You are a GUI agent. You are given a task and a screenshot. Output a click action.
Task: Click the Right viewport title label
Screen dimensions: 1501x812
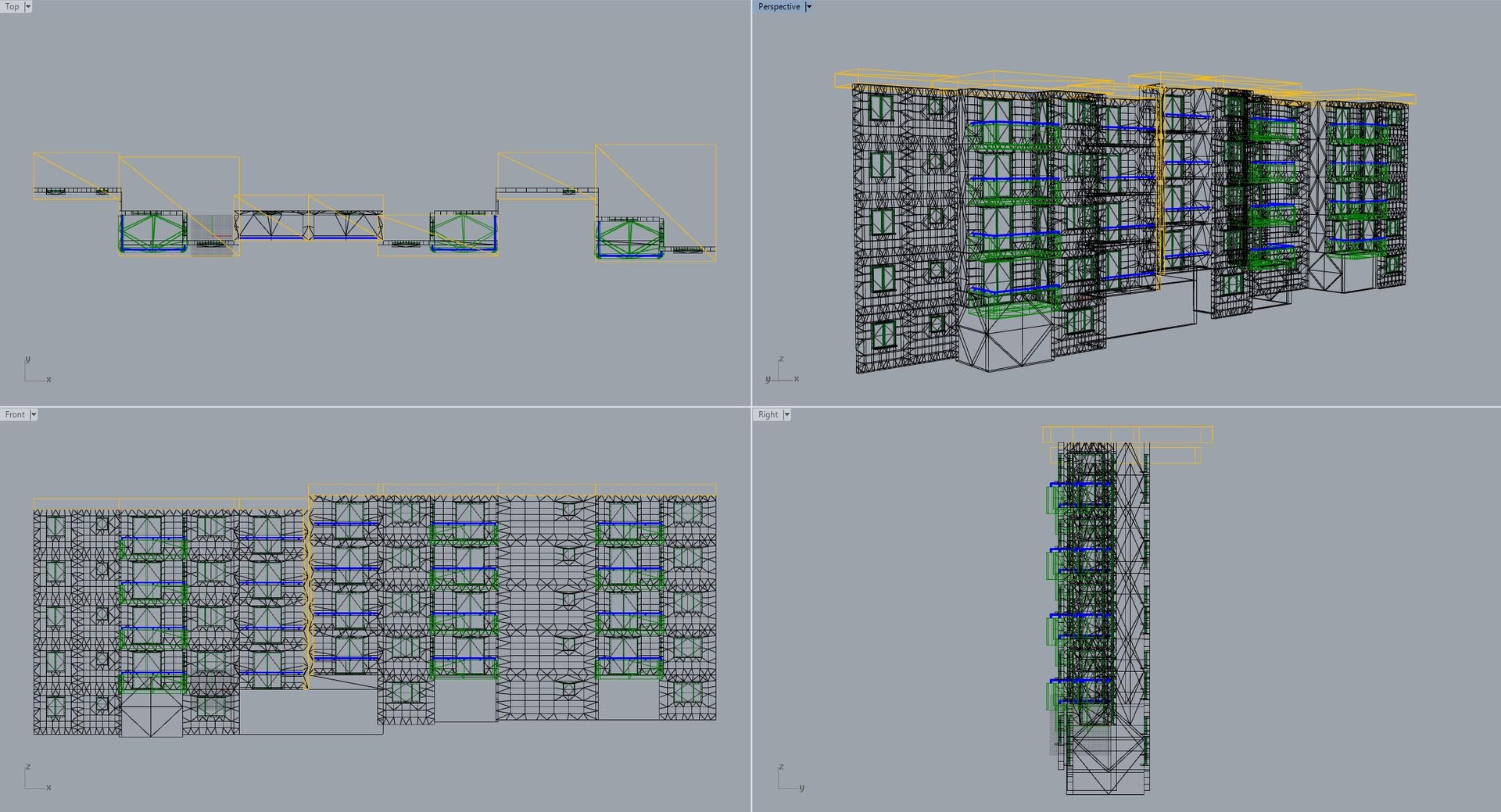coord(768,414)
